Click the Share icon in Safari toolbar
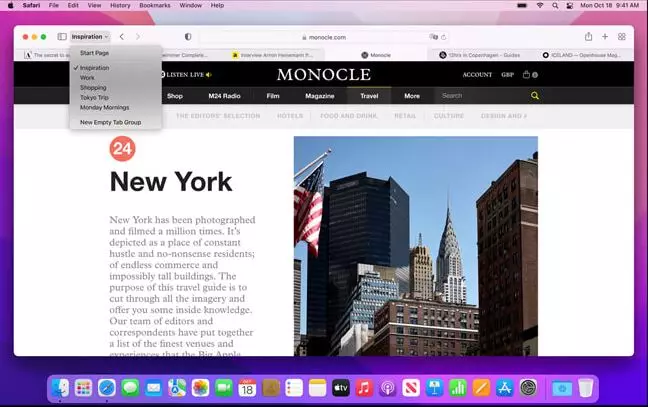The width and height of the screenshot is (648, 407). click(587, 37)
